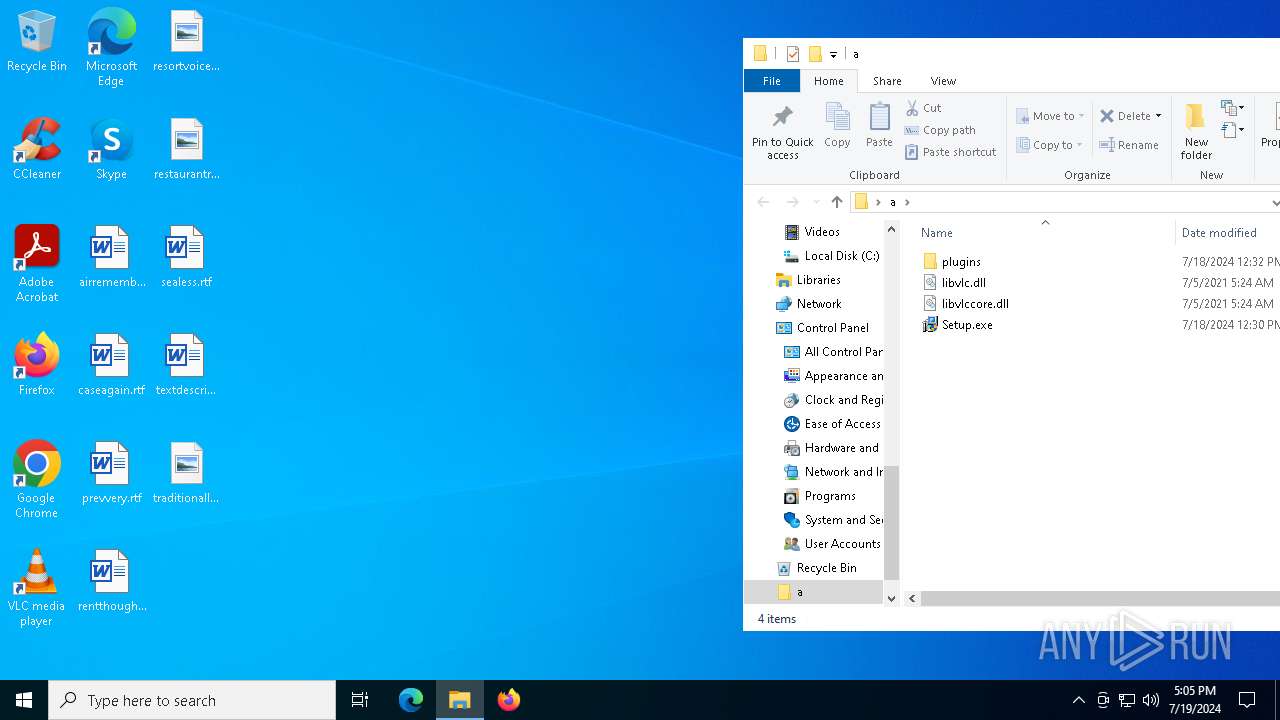Open Adobe Acrobat desktop shortcut
The height and width of the screenshot is (720, 1280).
[x=37, y=263]
